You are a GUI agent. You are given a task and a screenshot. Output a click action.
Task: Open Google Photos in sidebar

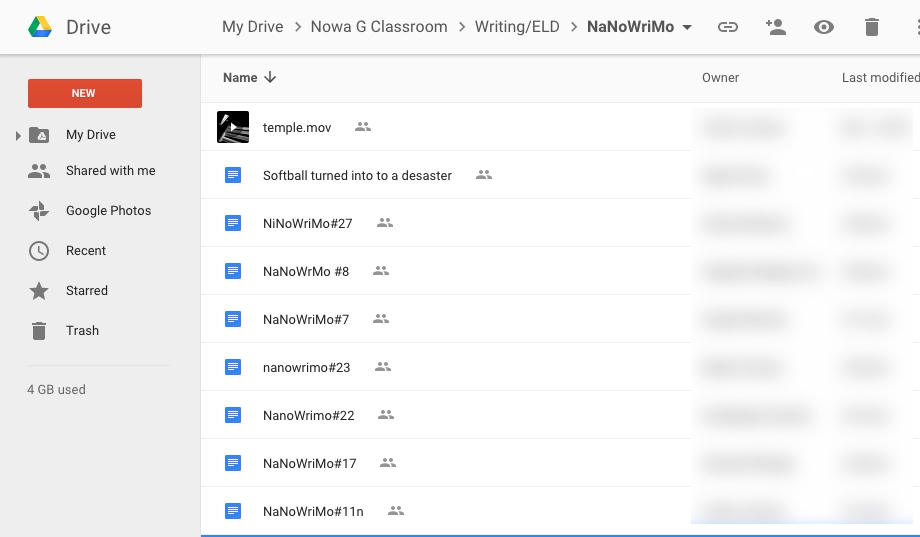pyautogui.click(x=109, y=211)
